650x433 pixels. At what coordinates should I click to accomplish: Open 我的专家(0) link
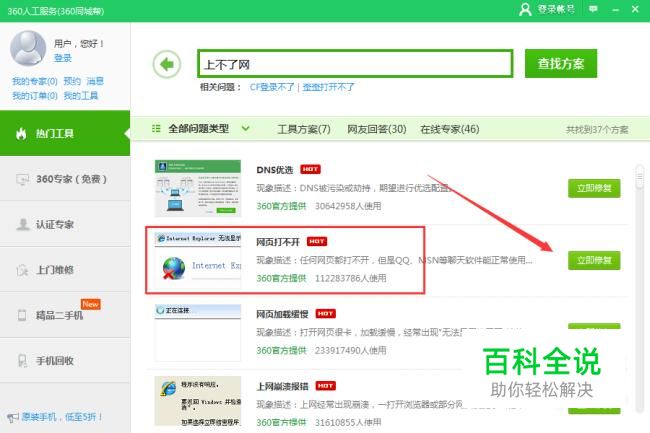35,81
